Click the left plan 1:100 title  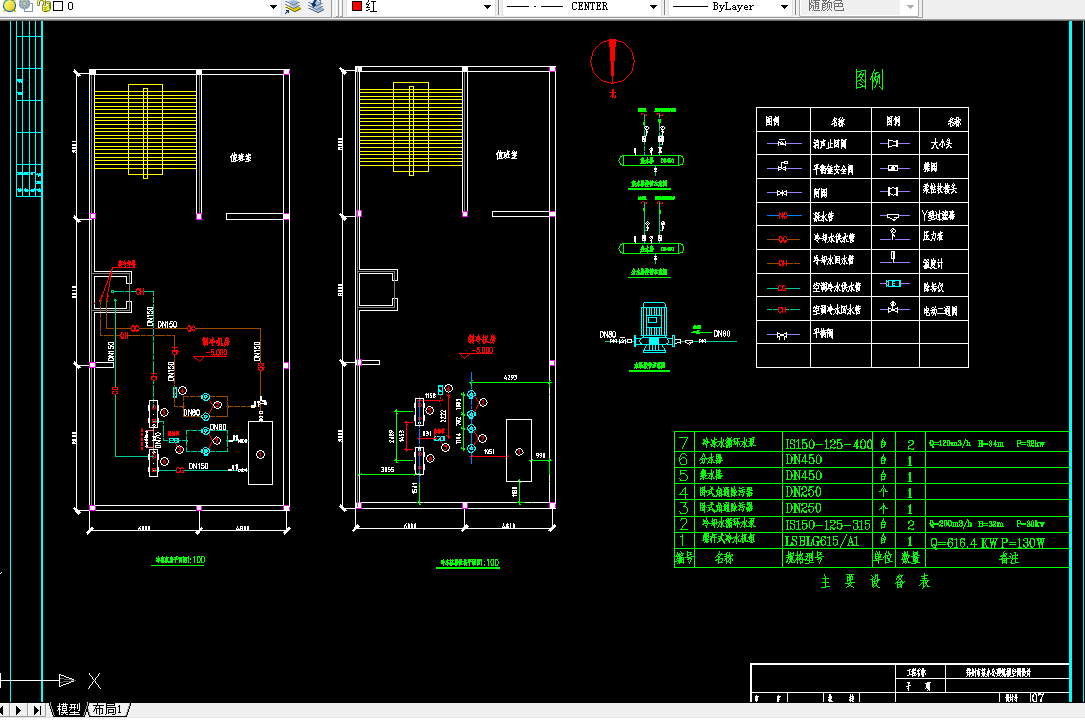[x=179, y=560]
